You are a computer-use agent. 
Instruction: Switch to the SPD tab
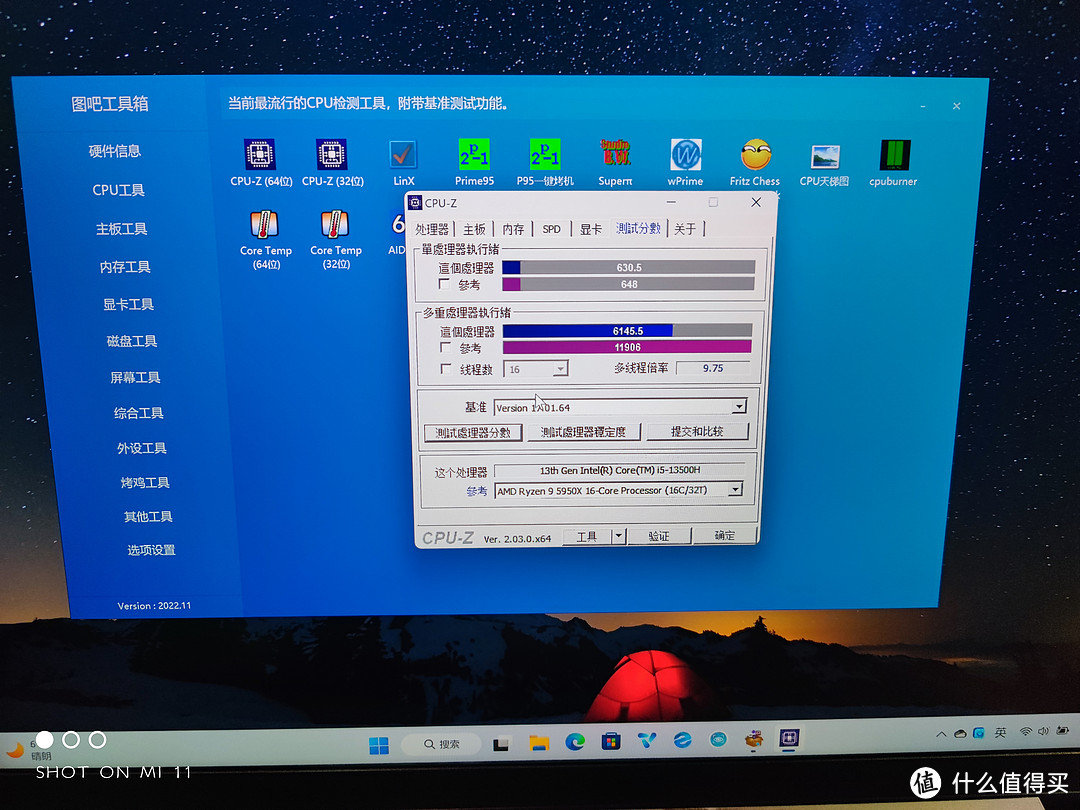551,229
